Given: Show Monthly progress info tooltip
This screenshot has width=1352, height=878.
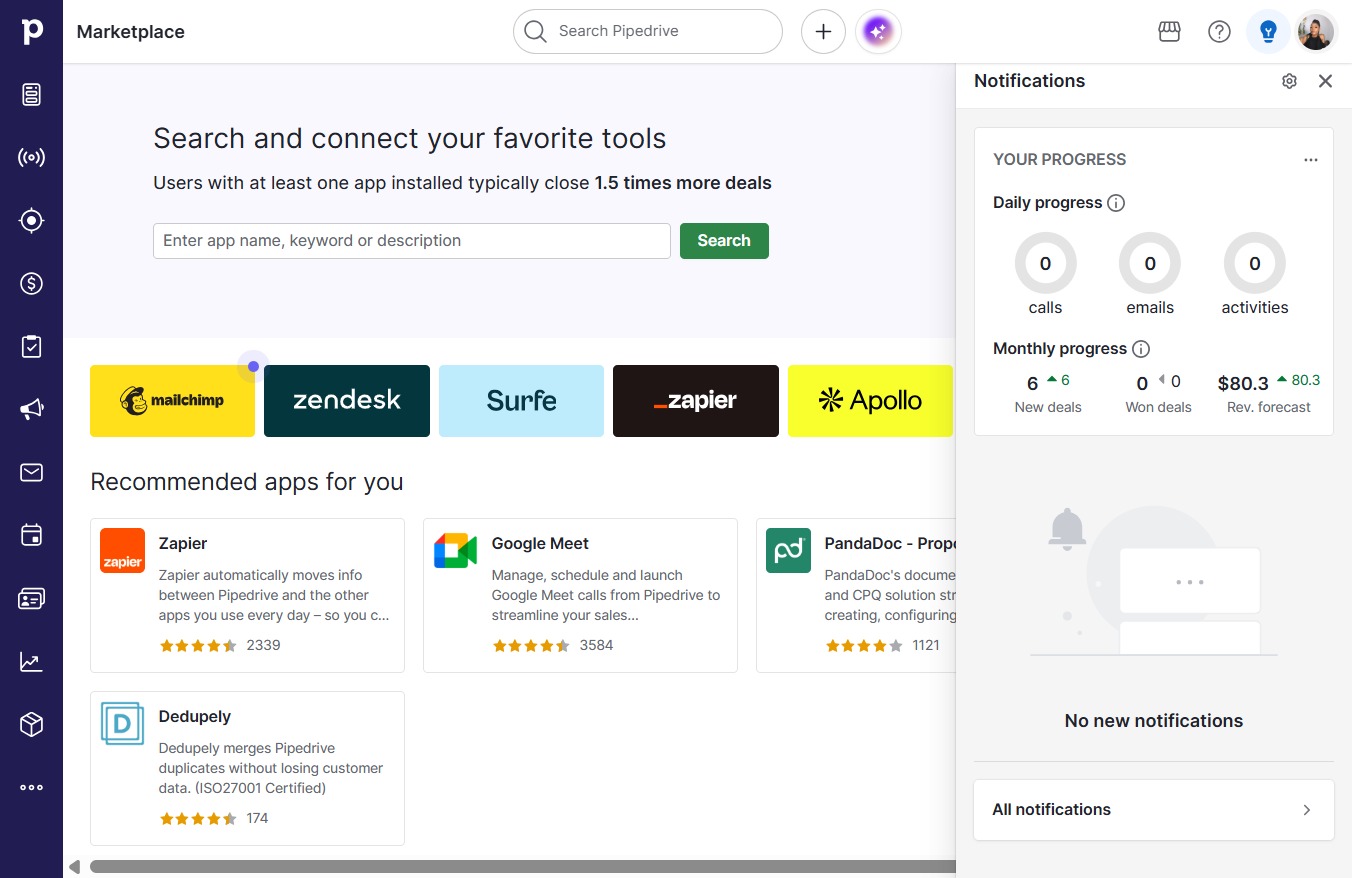Looking at the screenshot, I should click(x=1141, y=349).
